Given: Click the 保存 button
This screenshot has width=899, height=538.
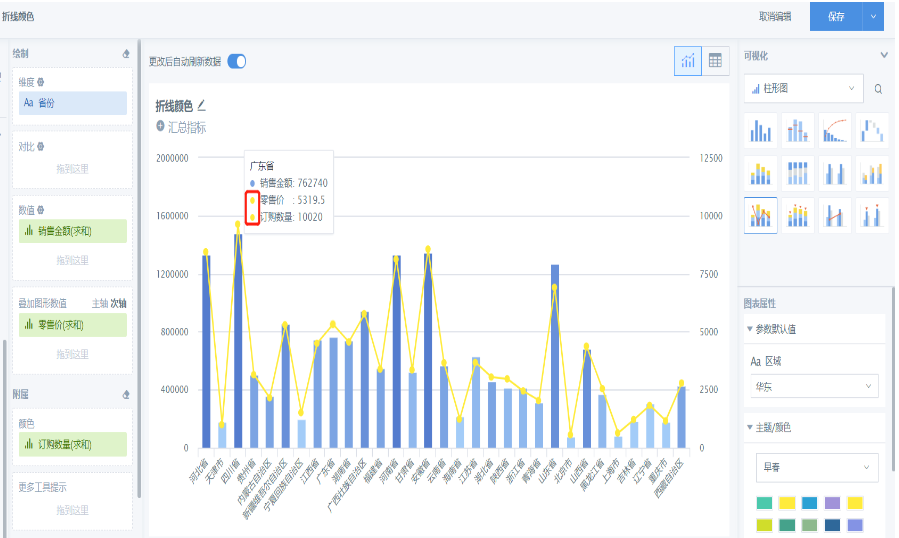Looking at the screenshot, I should pos(836,17).
